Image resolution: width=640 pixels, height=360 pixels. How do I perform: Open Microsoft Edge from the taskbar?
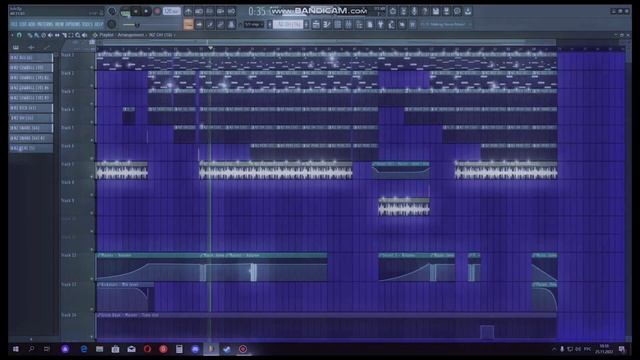pos(84,349)
